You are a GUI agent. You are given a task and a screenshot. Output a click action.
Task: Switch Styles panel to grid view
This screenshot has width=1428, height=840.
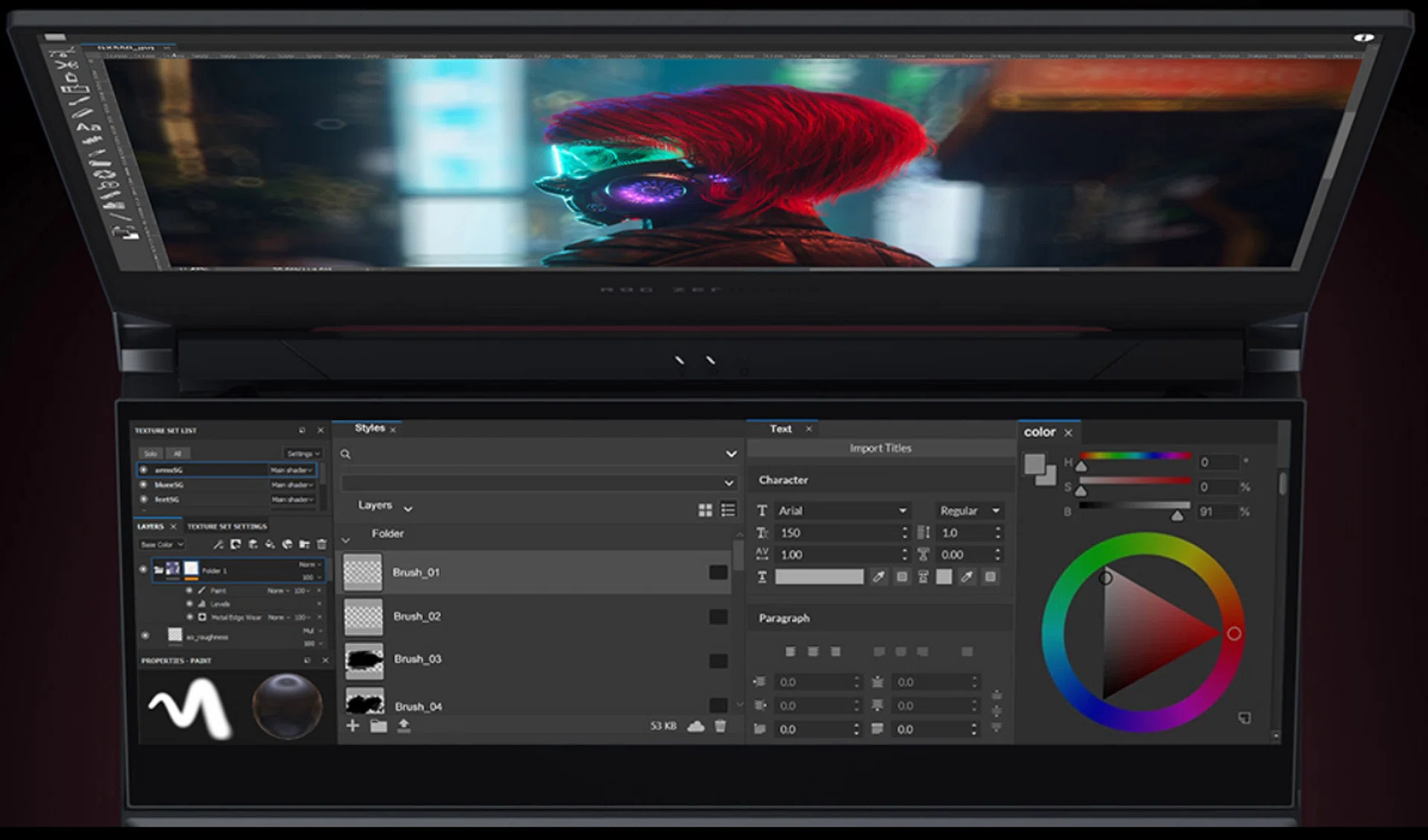(x=705, y=510)
